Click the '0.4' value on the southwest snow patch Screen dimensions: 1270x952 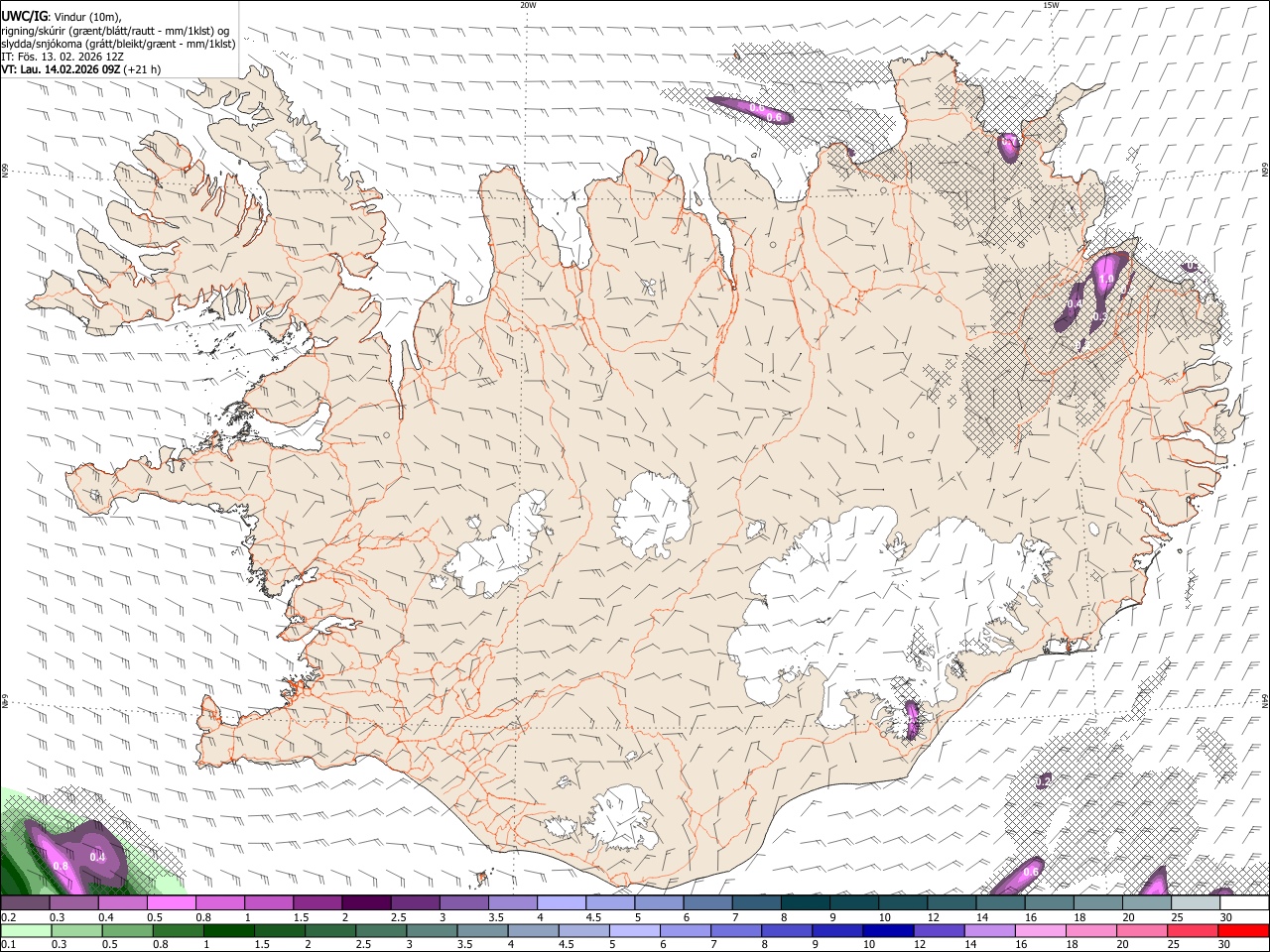click(97, 857)
